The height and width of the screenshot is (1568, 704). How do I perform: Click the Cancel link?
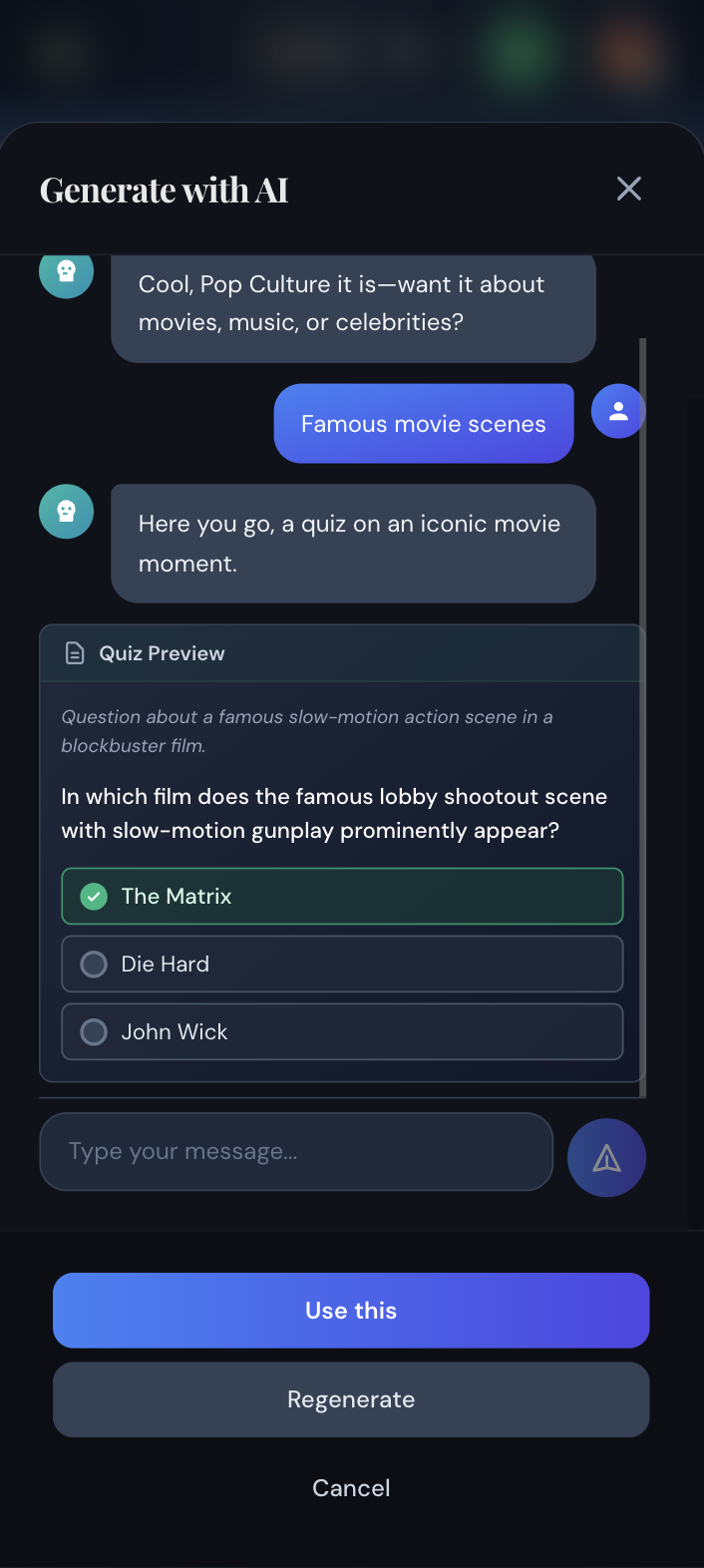pos(351,1488)
